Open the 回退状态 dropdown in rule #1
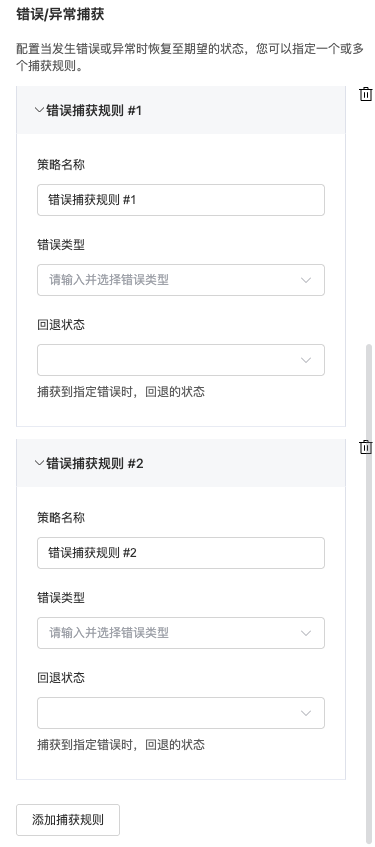The width and height of the screenshot is (375, 847). coord(181,360)
